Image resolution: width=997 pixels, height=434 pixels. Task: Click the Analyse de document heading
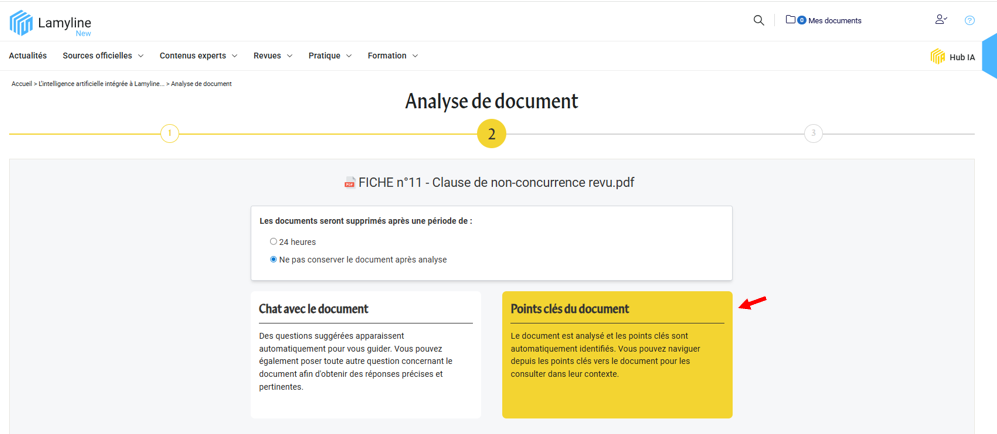point(492,102)
